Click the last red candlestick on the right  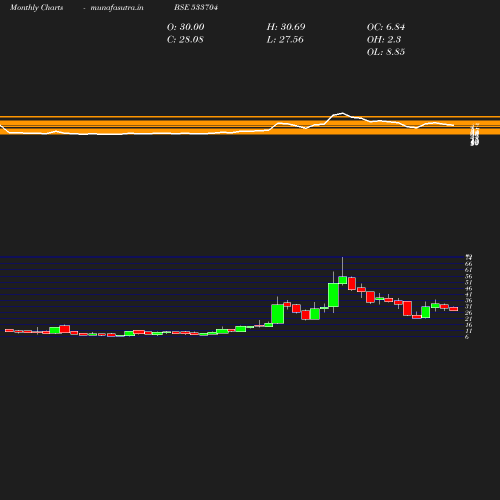tap(453, 309)
